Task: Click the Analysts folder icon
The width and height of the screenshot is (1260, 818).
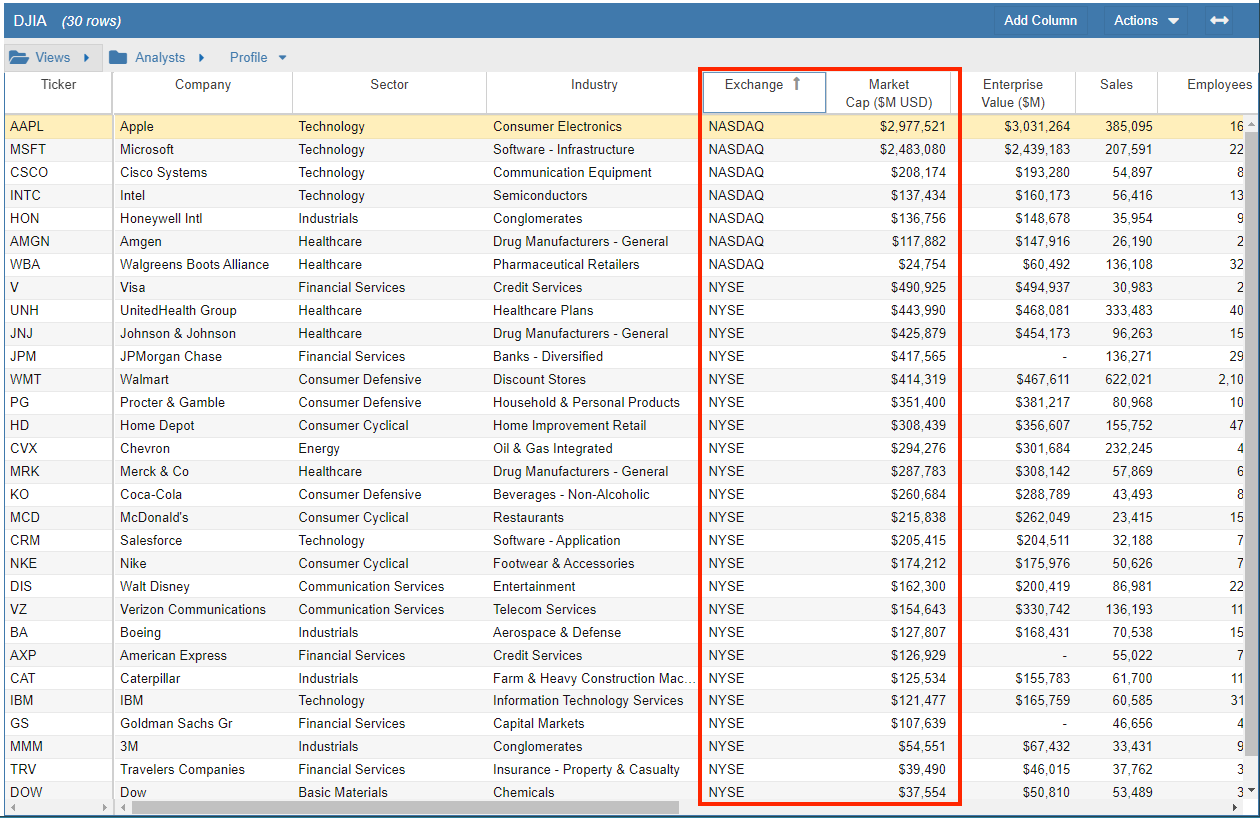Action: [x=118, y=57]
